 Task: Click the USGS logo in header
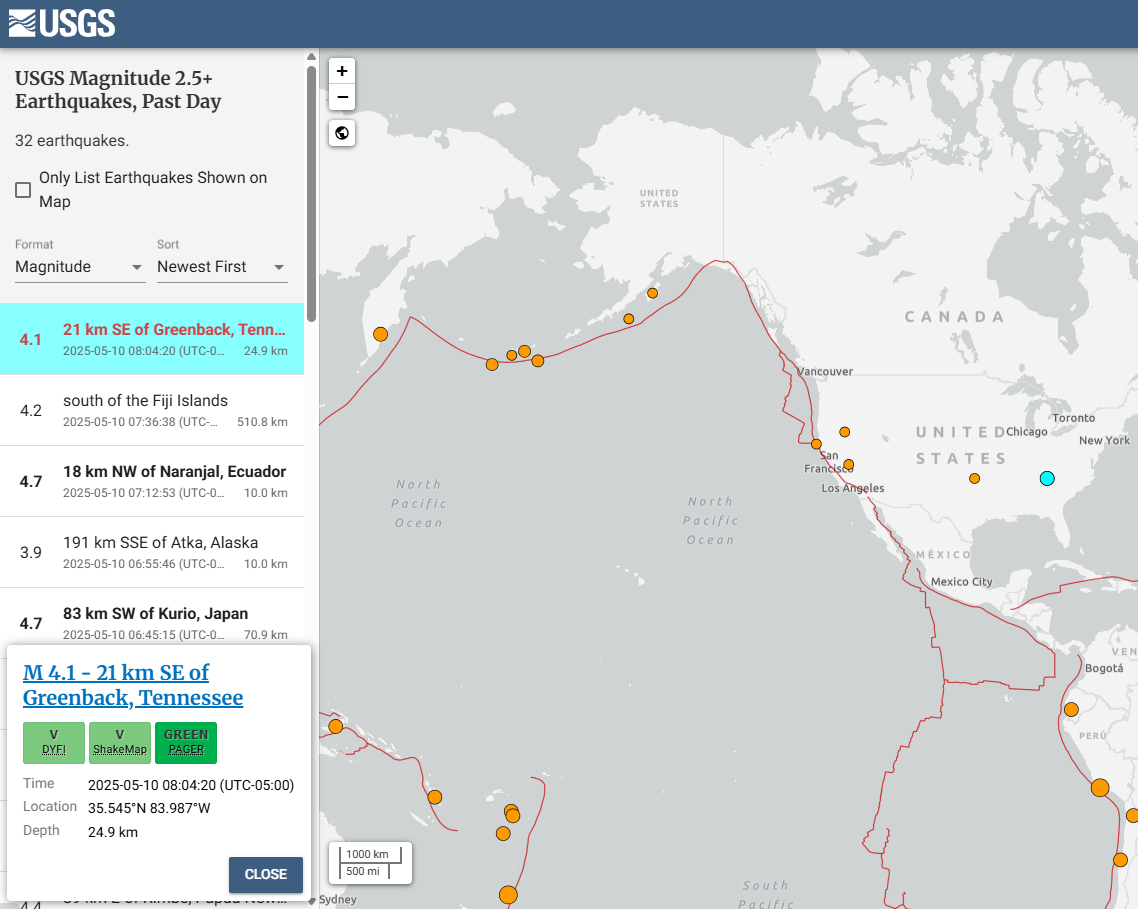(x=62, y=23)
